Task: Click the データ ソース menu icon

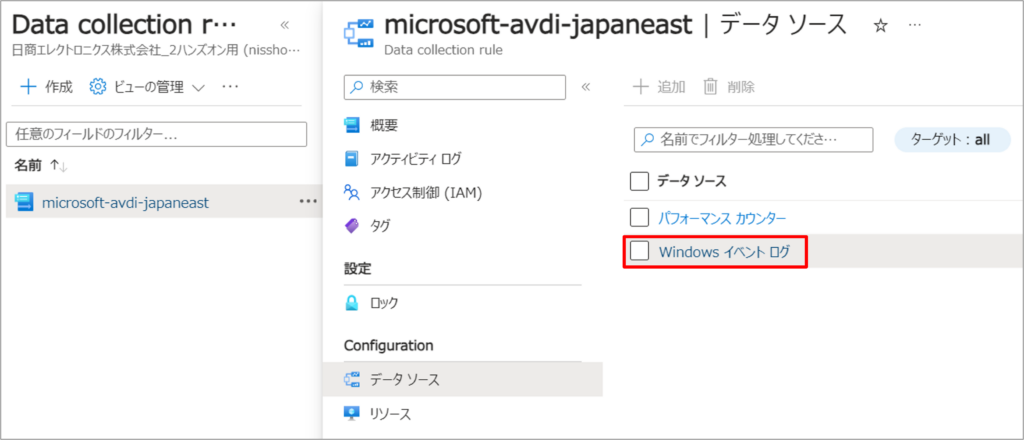Action: coord(352,379)
